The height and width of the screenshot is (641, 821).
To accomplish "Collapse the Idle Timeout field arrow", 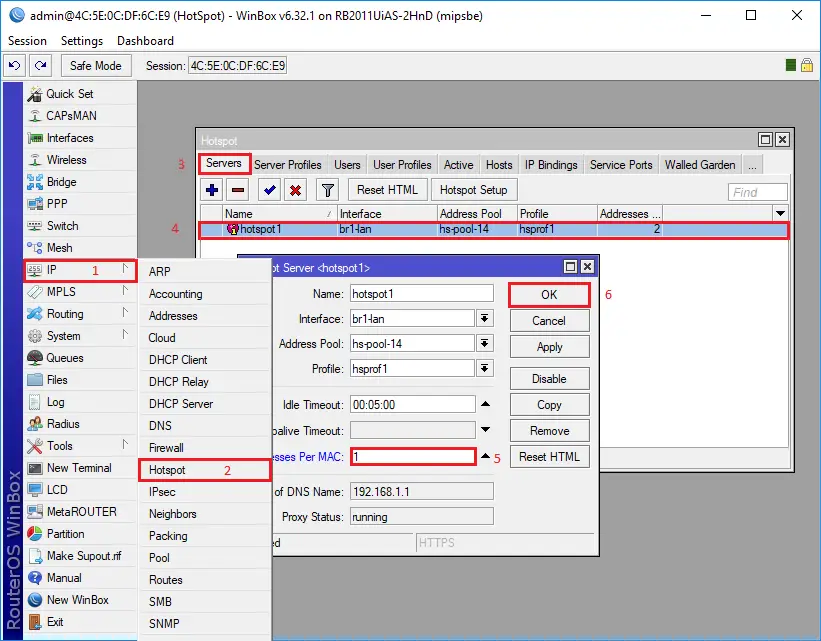I will click(x=485, y=405).
